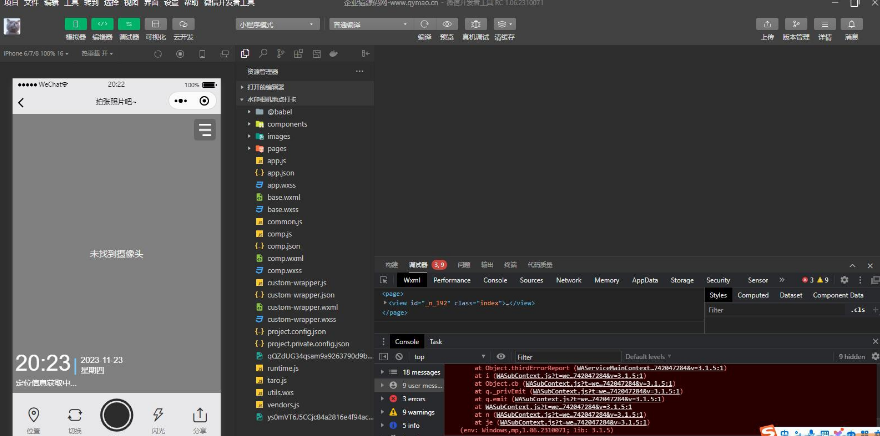Click the cloud development toolbar icon
This screenshot has height=436, width=880.
point(183,23)
